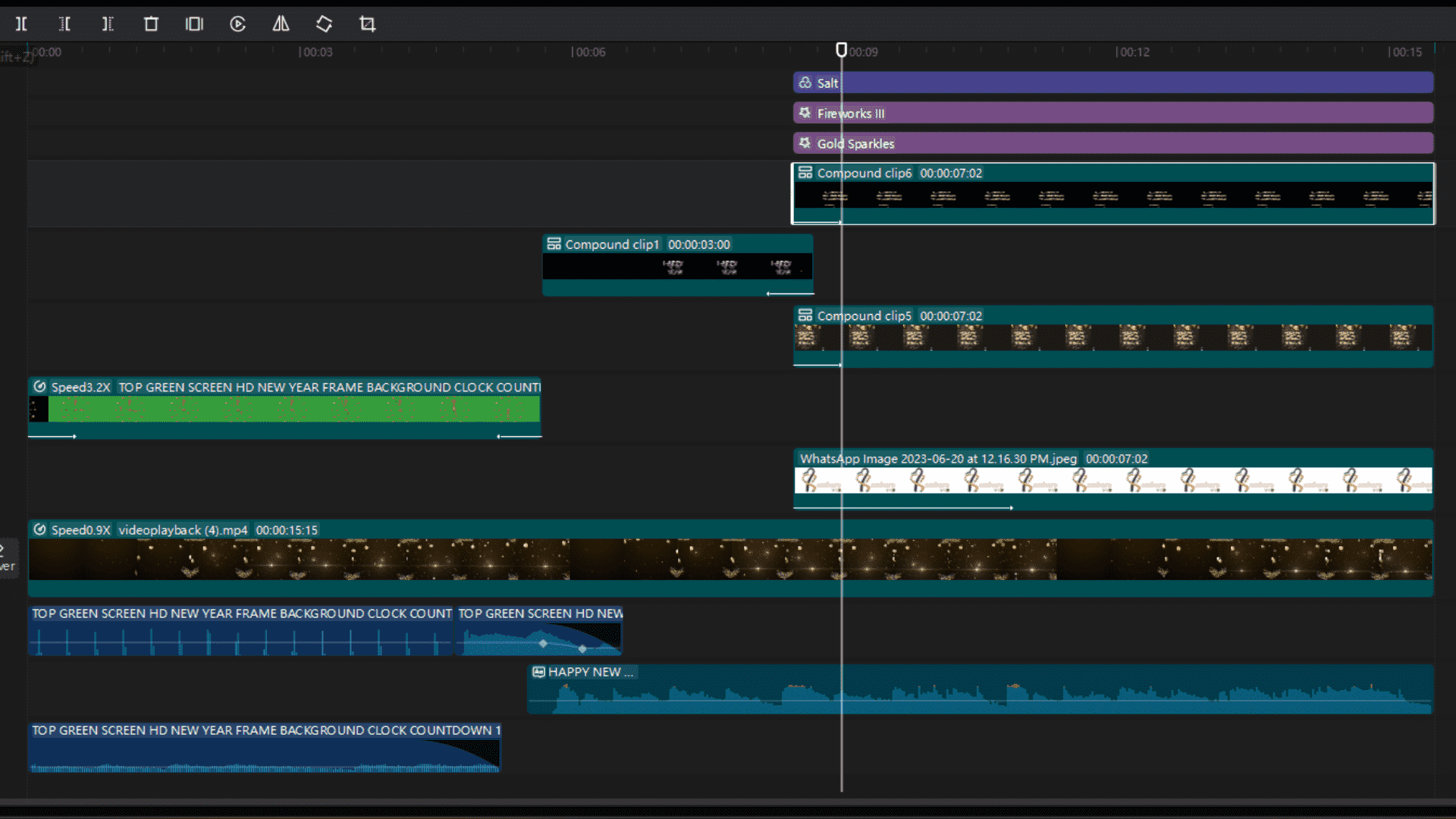Click the speed icon on Speed3.2X clip

tap(40, 387)
